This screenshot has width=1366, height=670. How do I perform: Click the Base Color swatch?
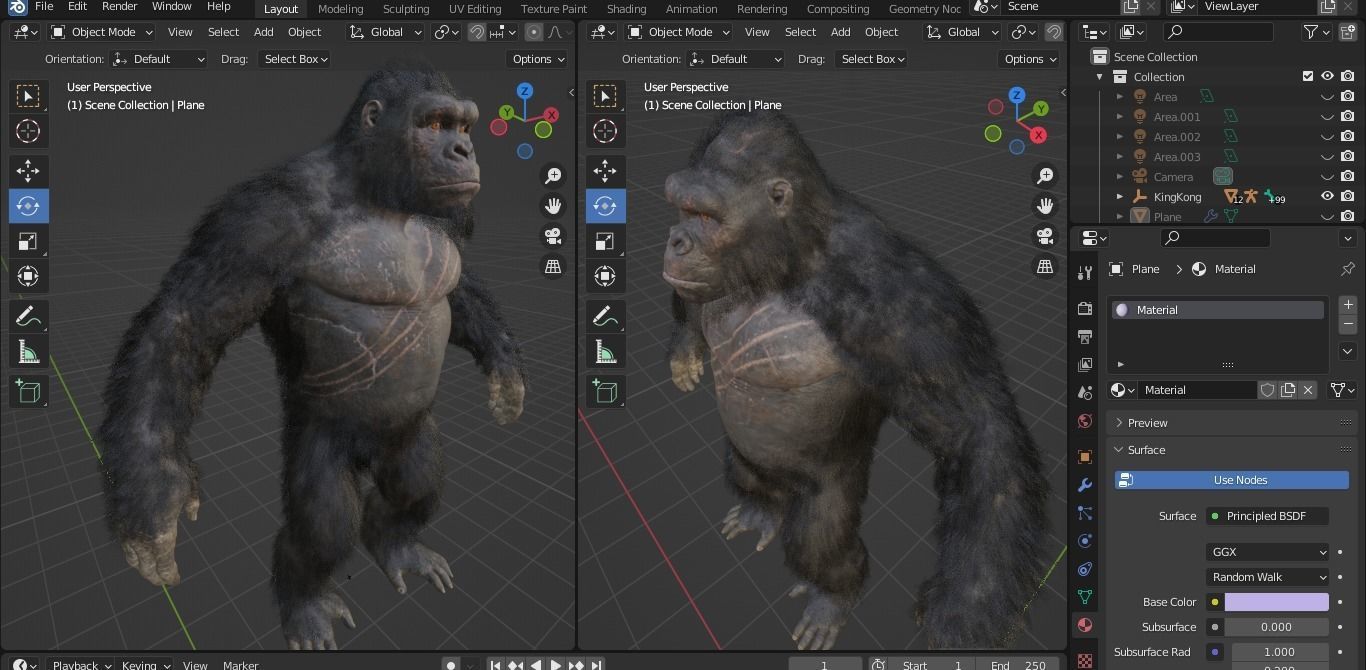(x=1276, y=602)
